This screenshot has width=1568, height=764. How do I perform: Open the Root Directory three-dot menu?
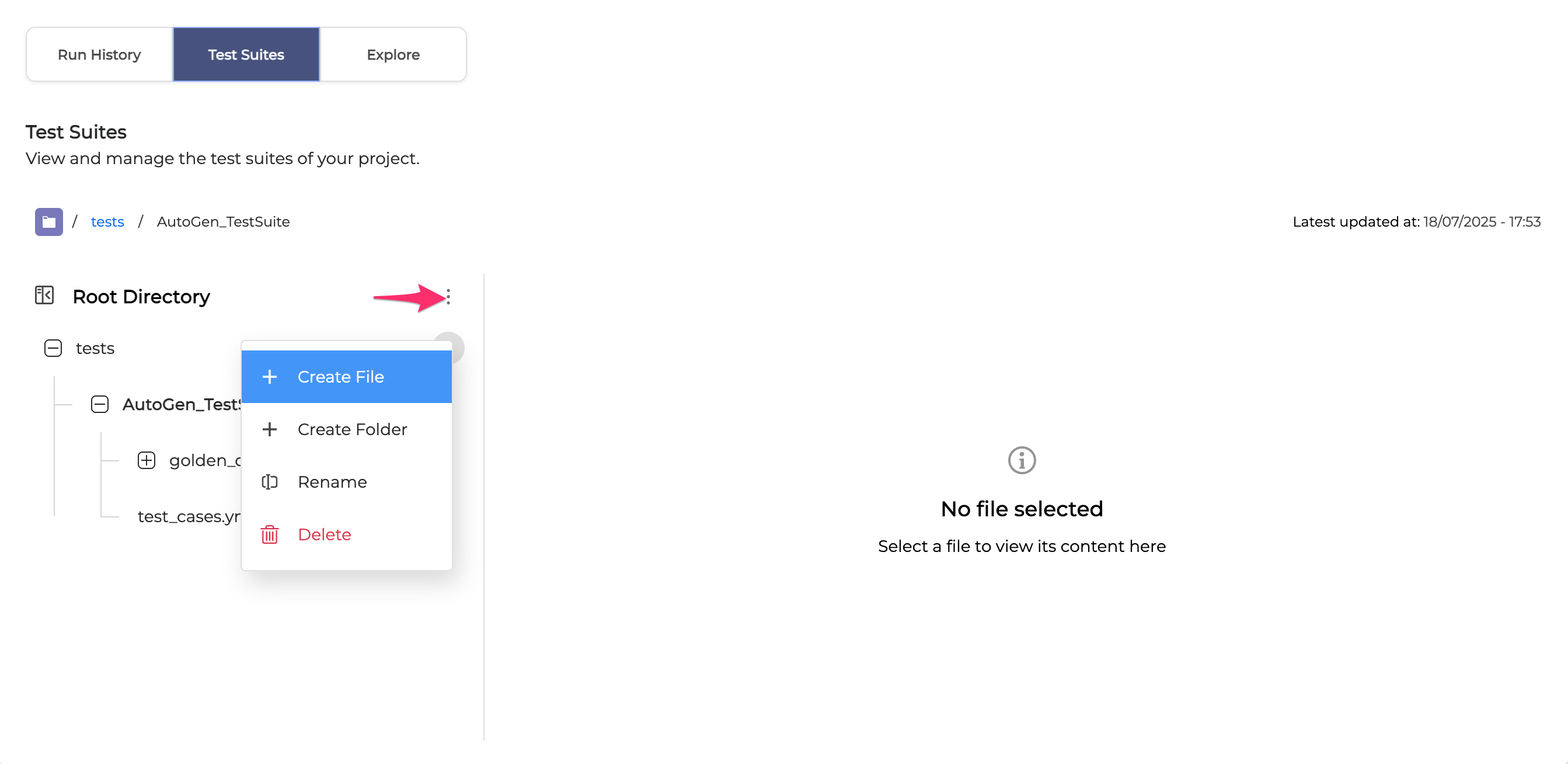coord(448,297)
